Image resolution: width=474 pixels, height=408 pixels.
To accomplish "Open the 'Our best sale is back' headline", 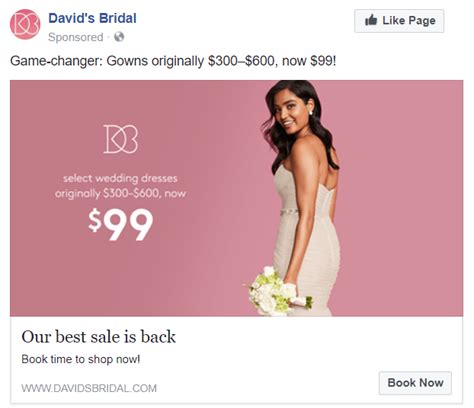I will (99, 337).
